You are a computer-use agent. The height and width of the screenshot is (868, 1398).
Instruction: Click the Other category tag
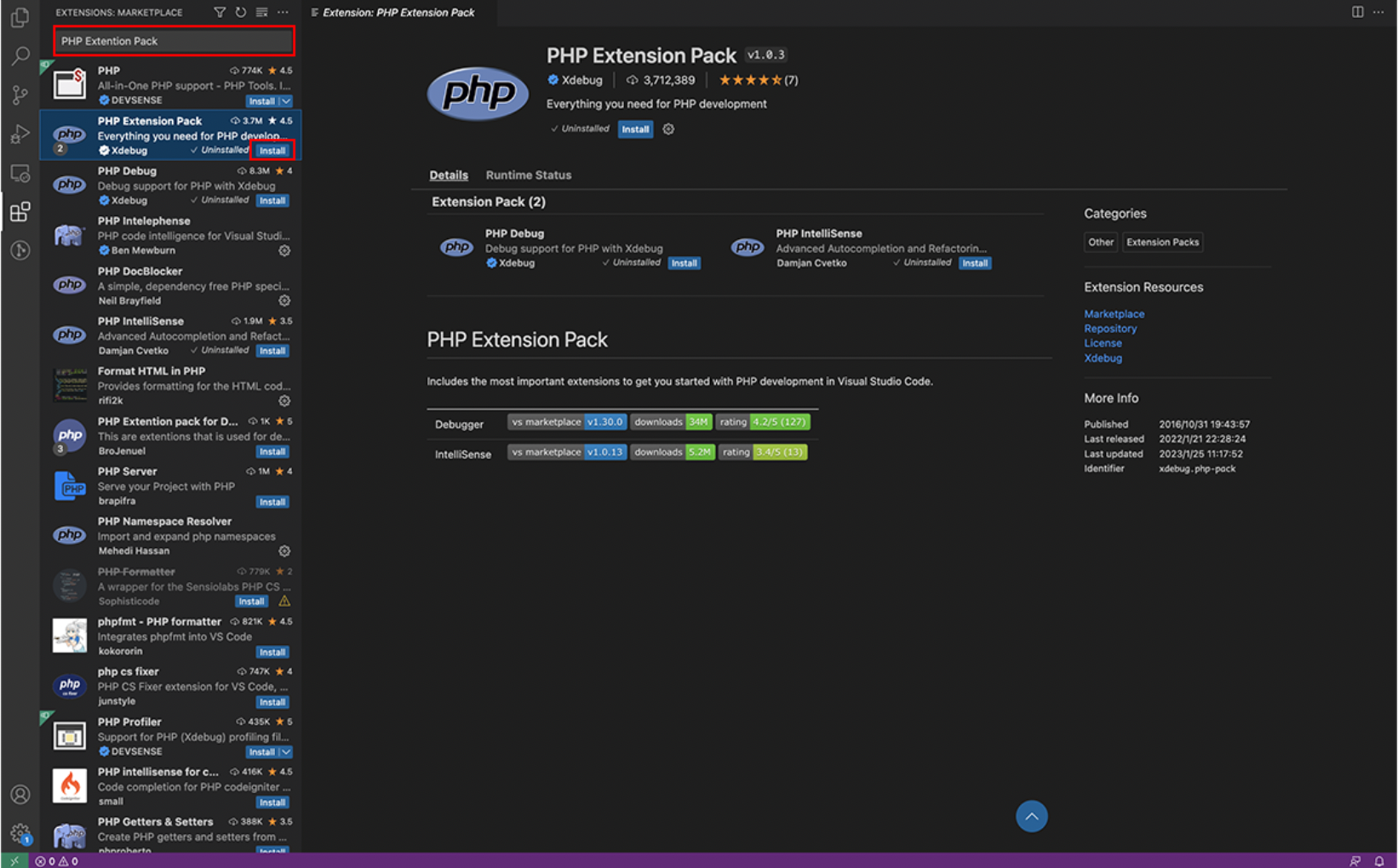(x=1100, y=243)
